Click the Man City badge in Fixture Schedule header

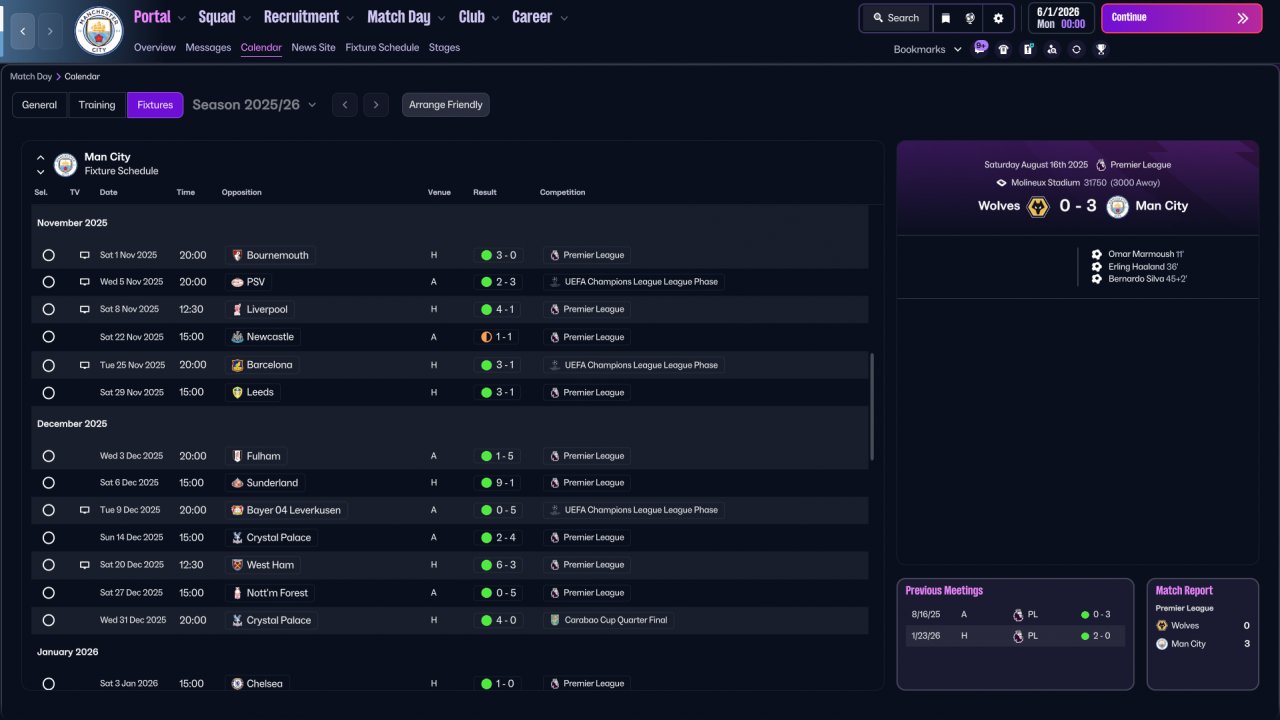pos(65,164)
